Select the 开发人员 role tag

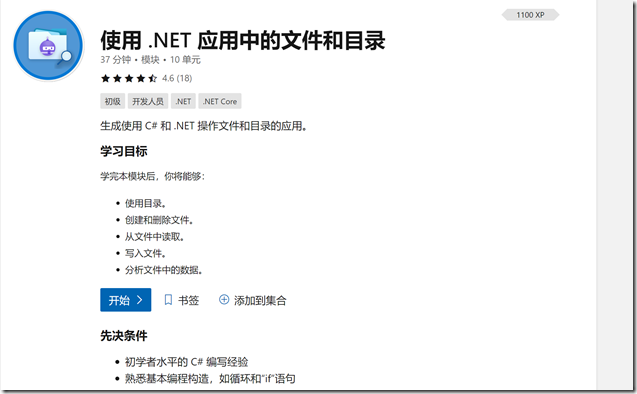[148, 101]
